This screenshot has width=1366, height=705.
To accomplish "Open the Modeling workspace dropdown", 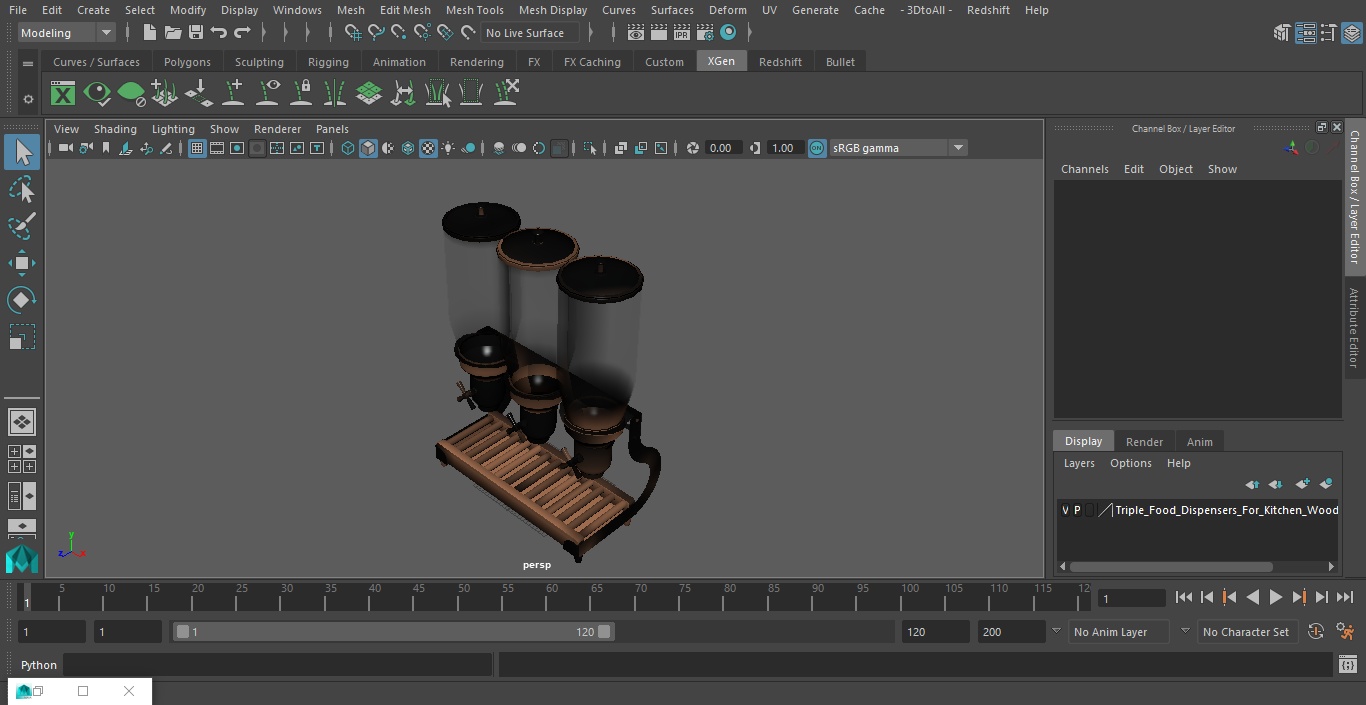I will point(67,33).
